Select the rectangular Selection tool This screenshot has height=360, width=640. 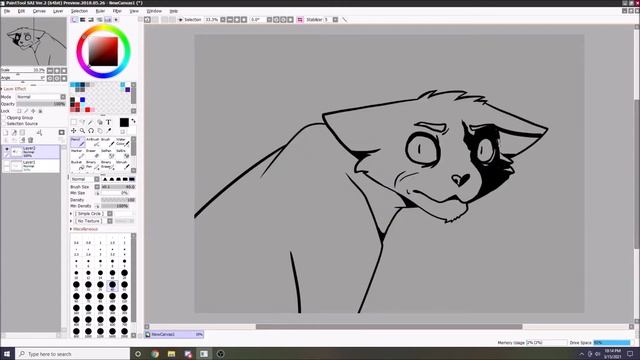[73, 122]
